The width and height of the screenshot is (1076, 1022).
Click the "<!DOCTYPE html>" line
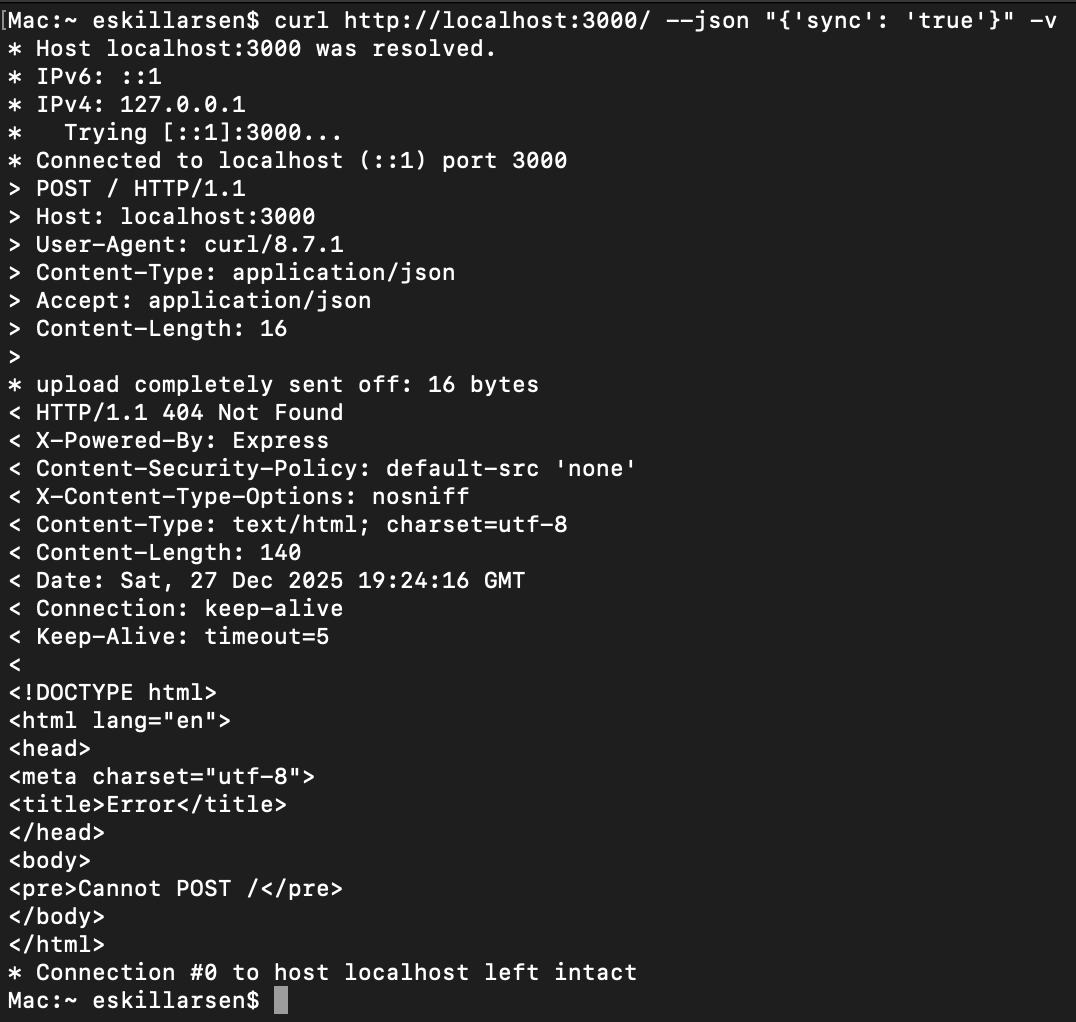[x=112, y=692]
